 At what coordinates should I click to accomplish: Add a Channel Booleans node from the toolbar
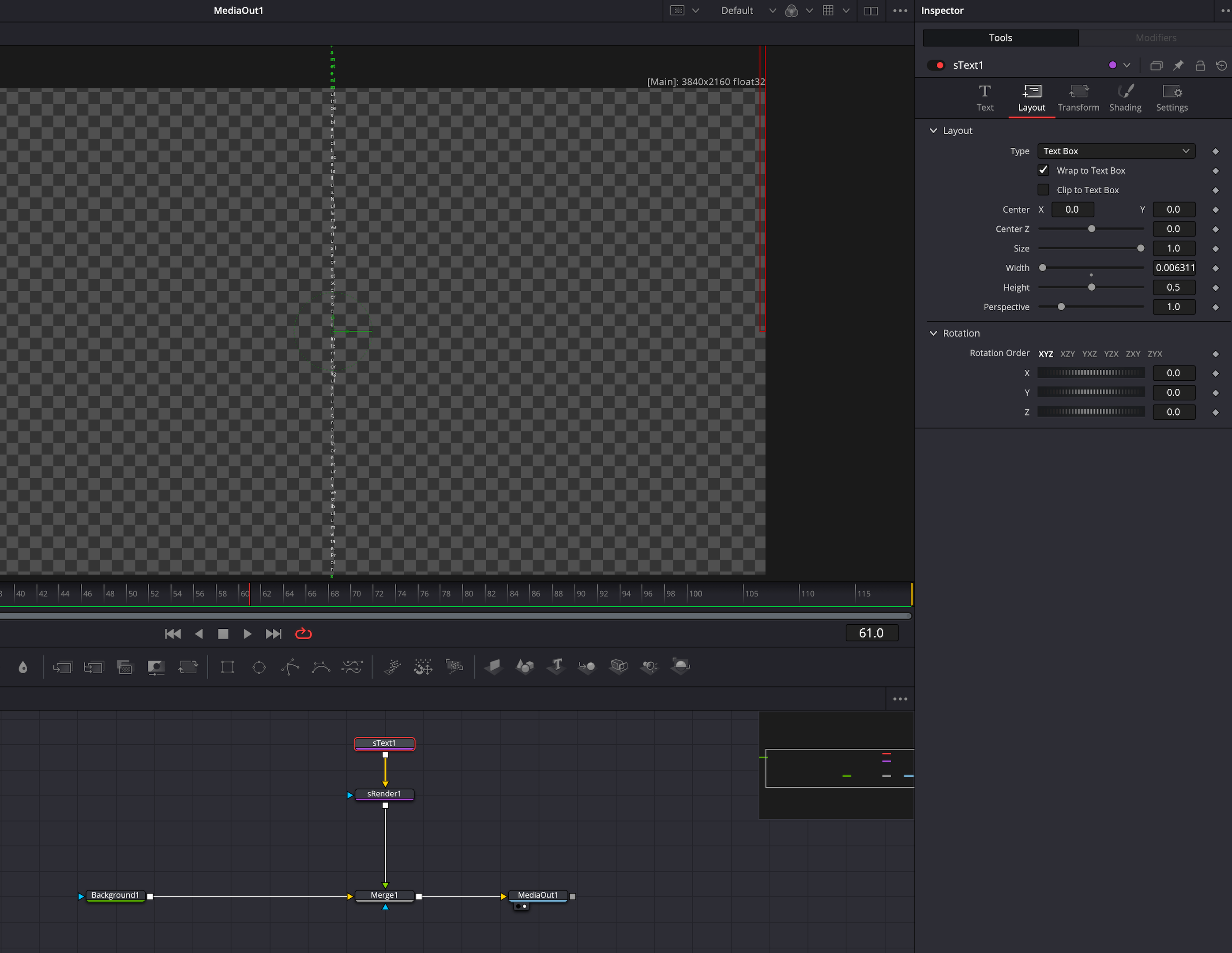pos(94,667)
